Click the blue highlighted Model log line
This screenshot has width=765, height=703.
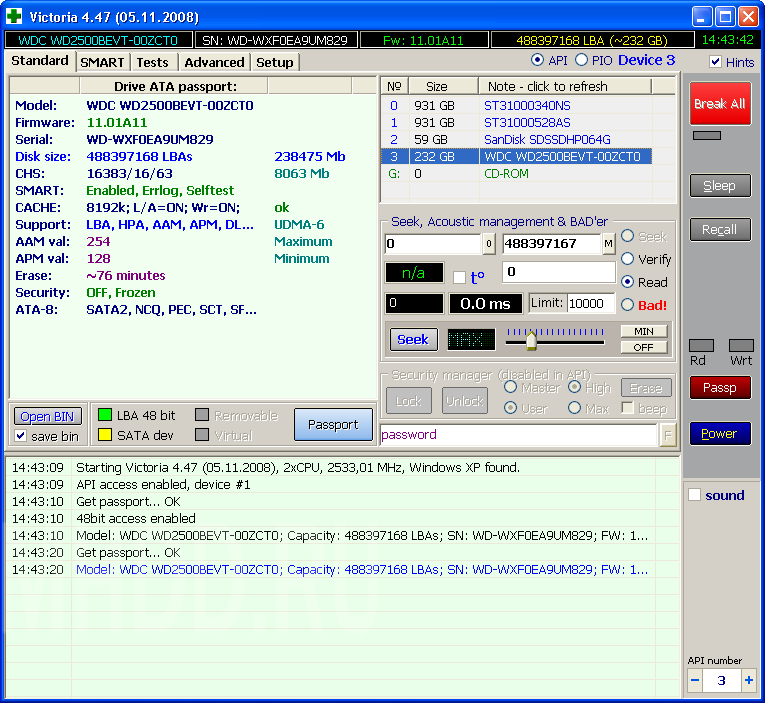point(362,569)
